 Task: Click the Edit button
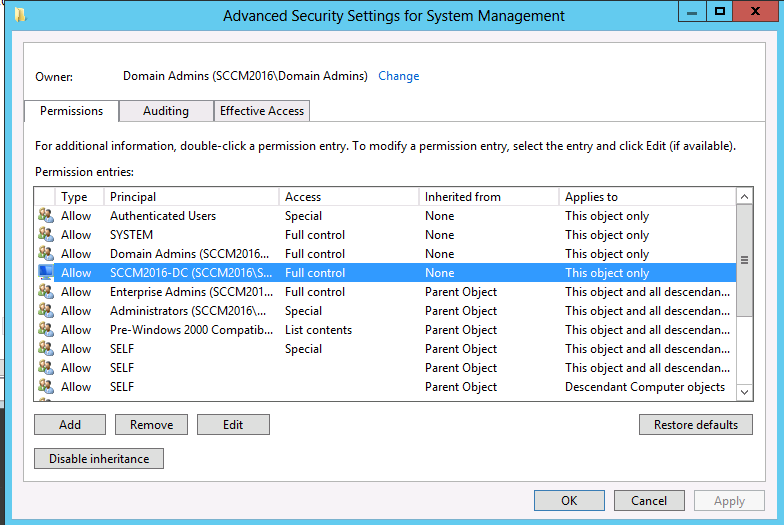pos(233,424)
